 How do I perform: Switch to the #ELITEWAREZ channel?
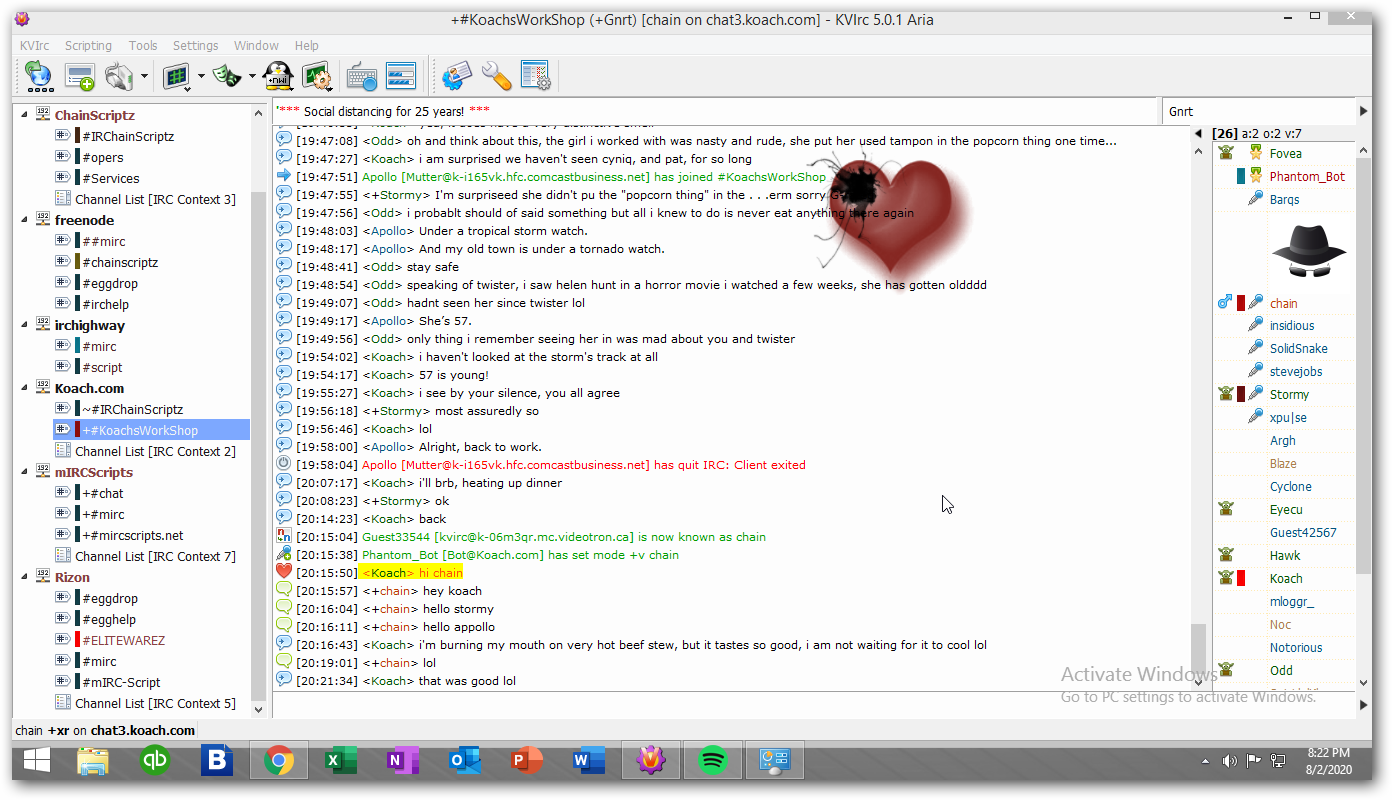tap(123, 640)
